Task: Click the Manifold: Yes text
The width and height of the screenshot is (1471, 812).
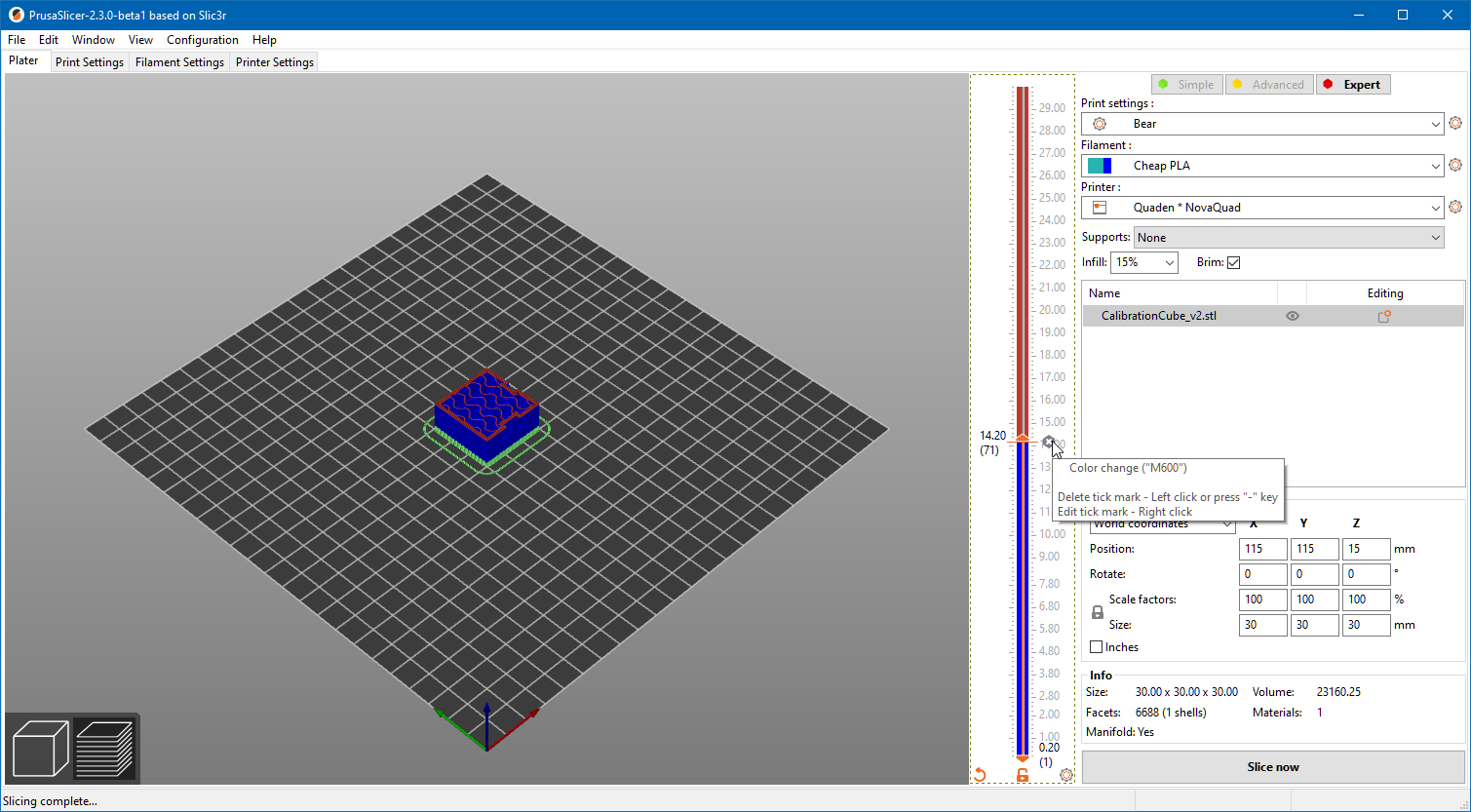Action: coord(1120,732)
